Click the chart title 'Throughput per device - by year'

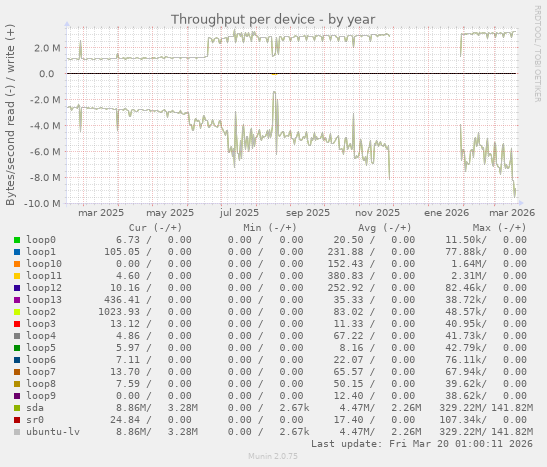tap(273, 20)
